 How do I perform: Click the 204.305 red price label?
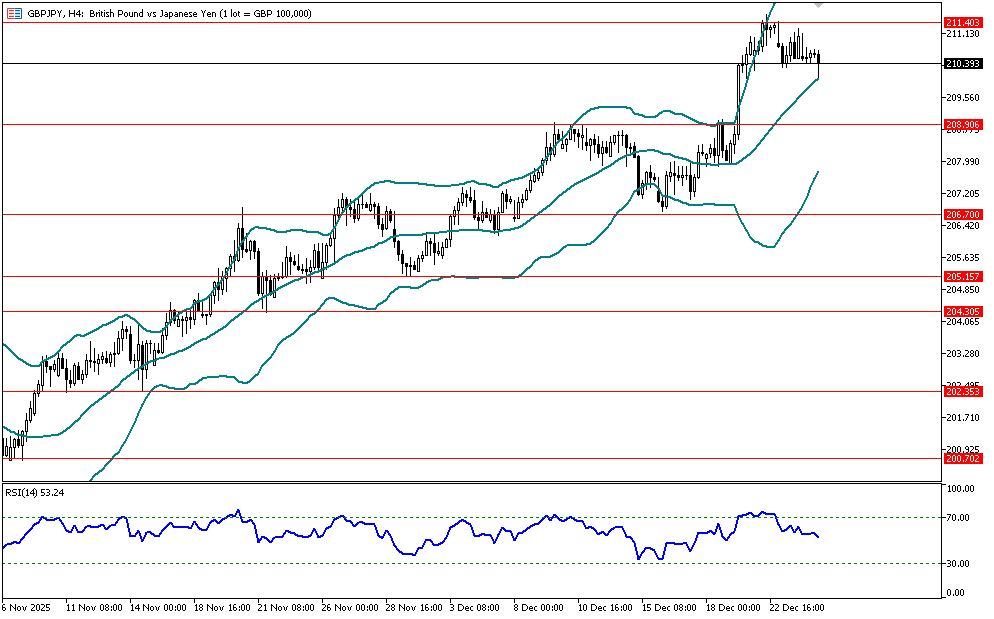point(961,311)
